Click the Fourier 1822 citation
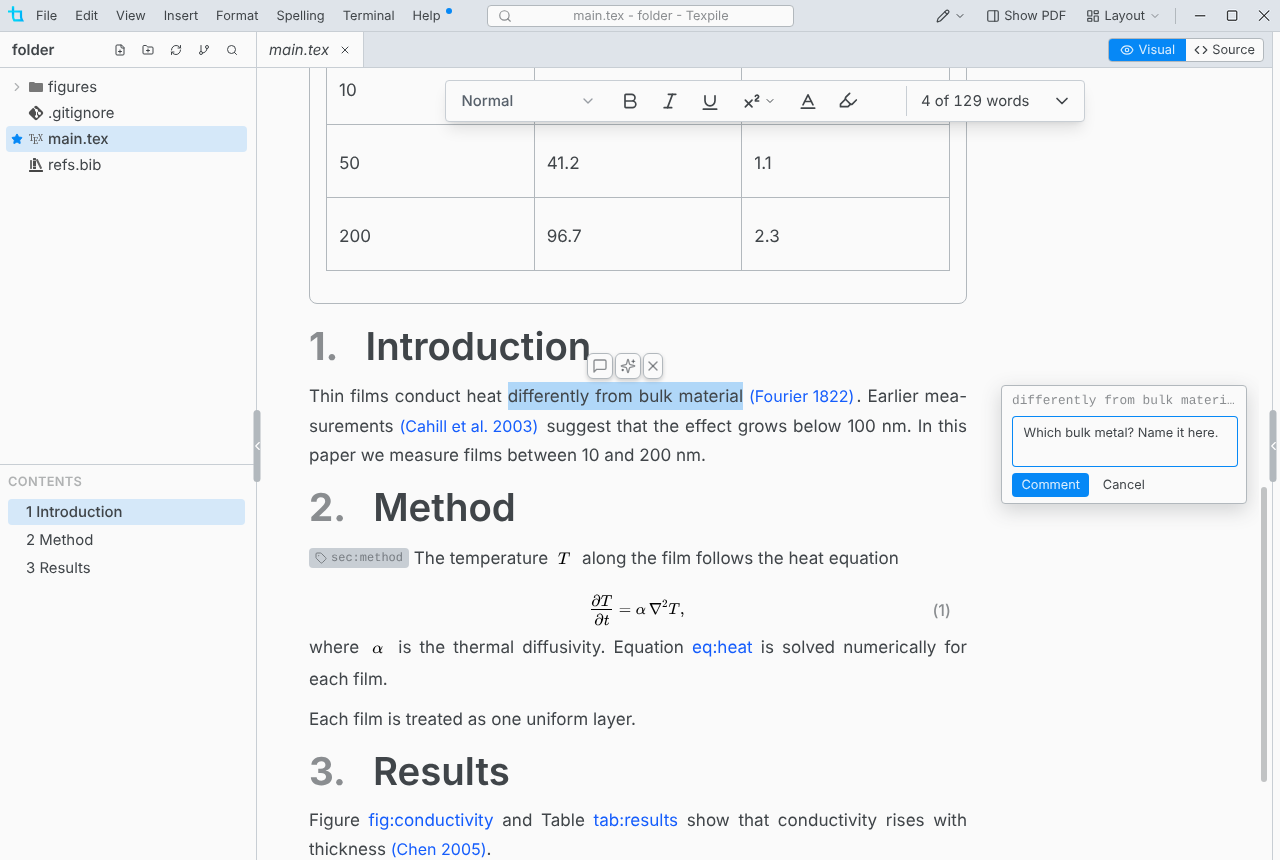1280x860 pixels. point(802,397)
